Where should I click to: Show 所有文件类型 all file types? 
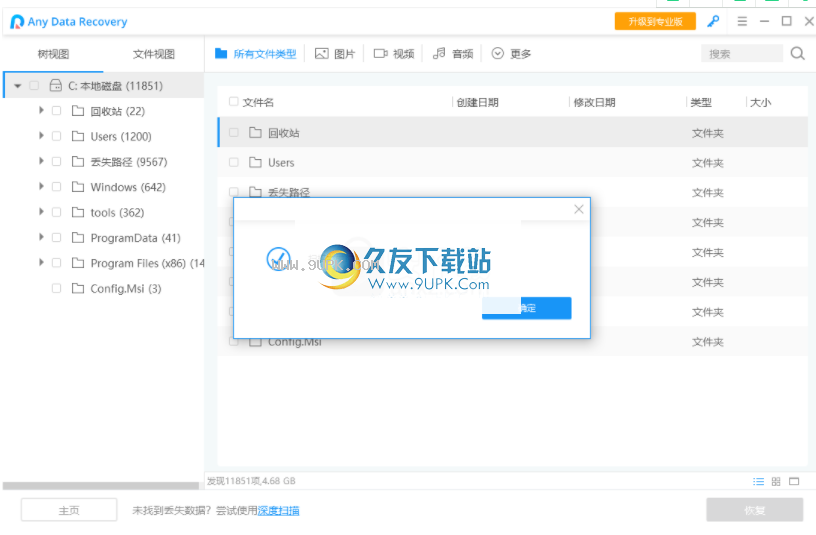[256, 54]
